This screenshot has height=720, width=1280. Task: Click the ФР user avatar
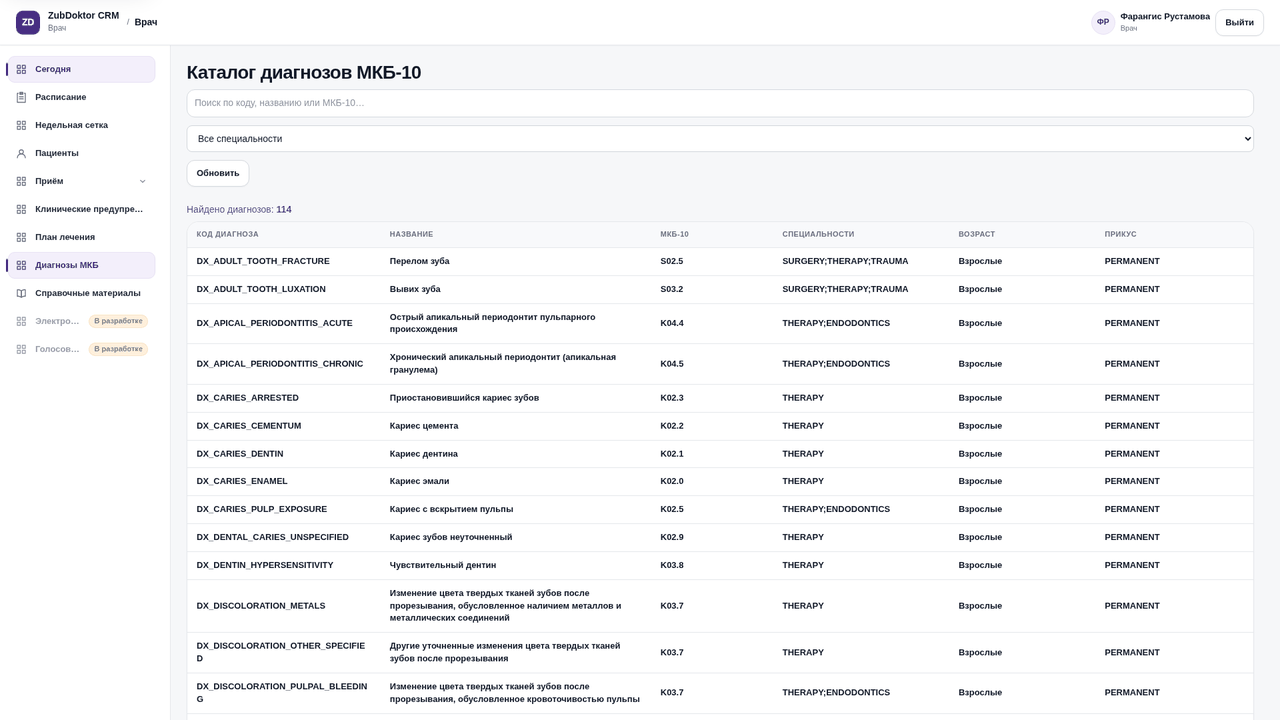(x=1103, y=22)
